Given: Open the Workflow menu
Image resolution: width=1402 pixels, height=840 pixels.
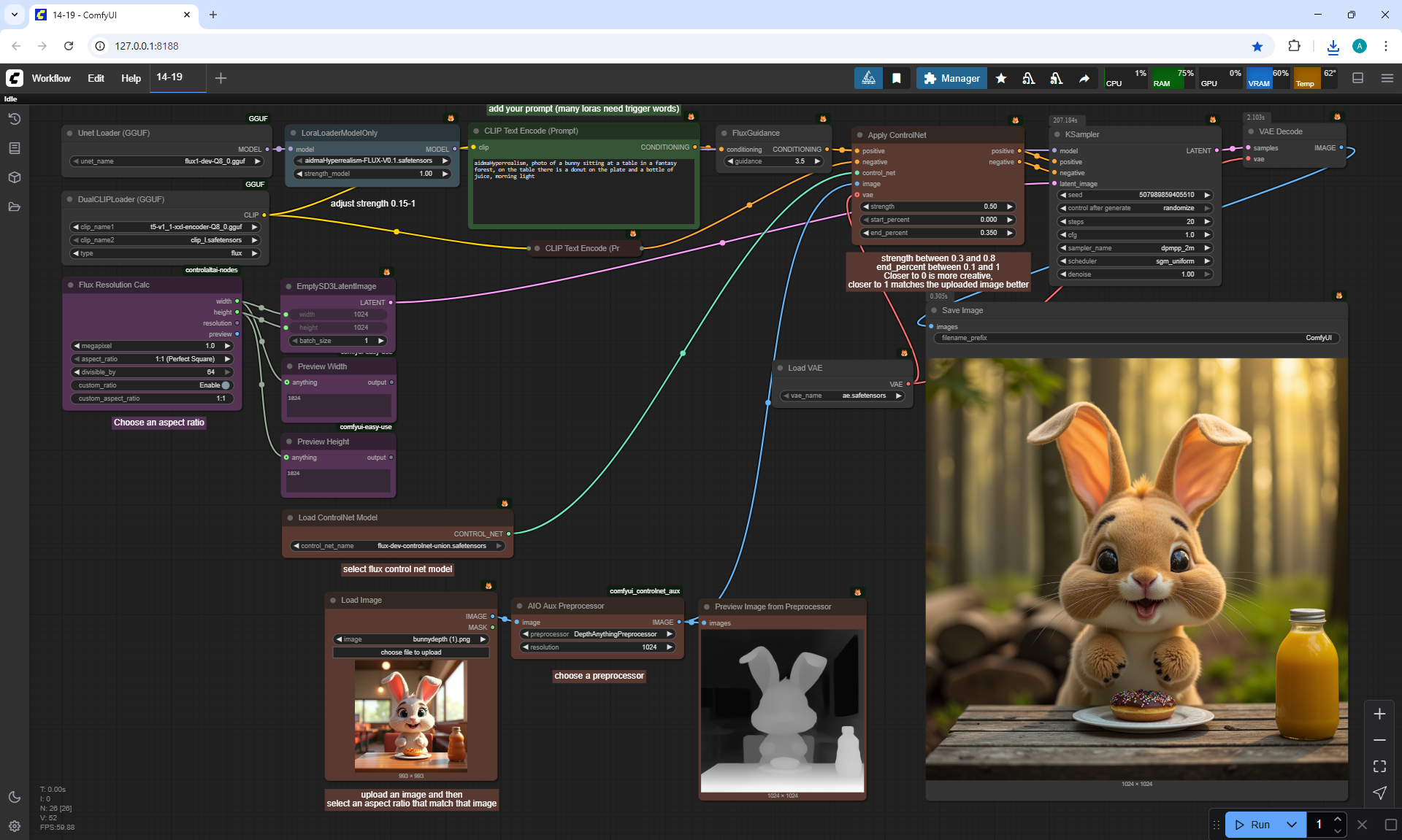Looking at the screenshot, I should [51, 78].
